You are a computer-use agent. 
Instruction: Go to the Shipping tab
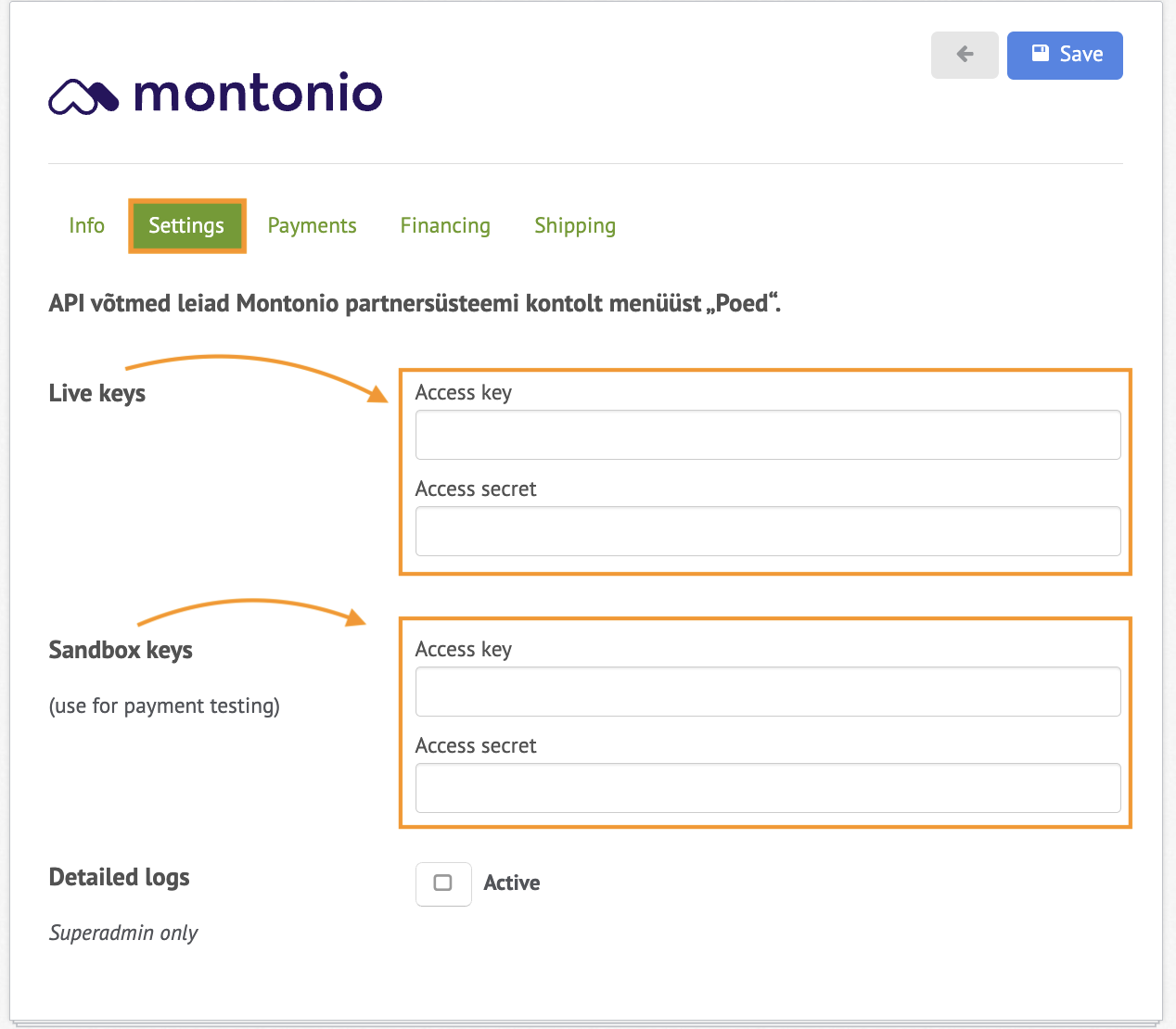tap(575, 225)
